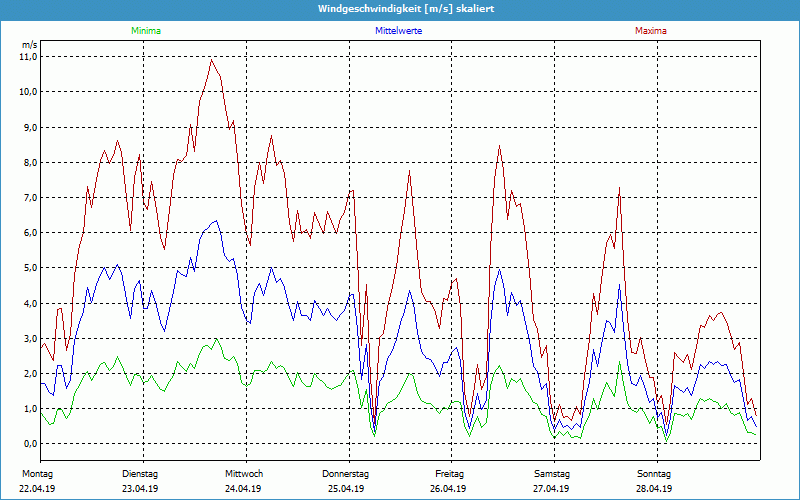Click the 'Sonntag' day label
Viewport: 800px width, 500px height.
pyautogui.click(x=654, y=474)
